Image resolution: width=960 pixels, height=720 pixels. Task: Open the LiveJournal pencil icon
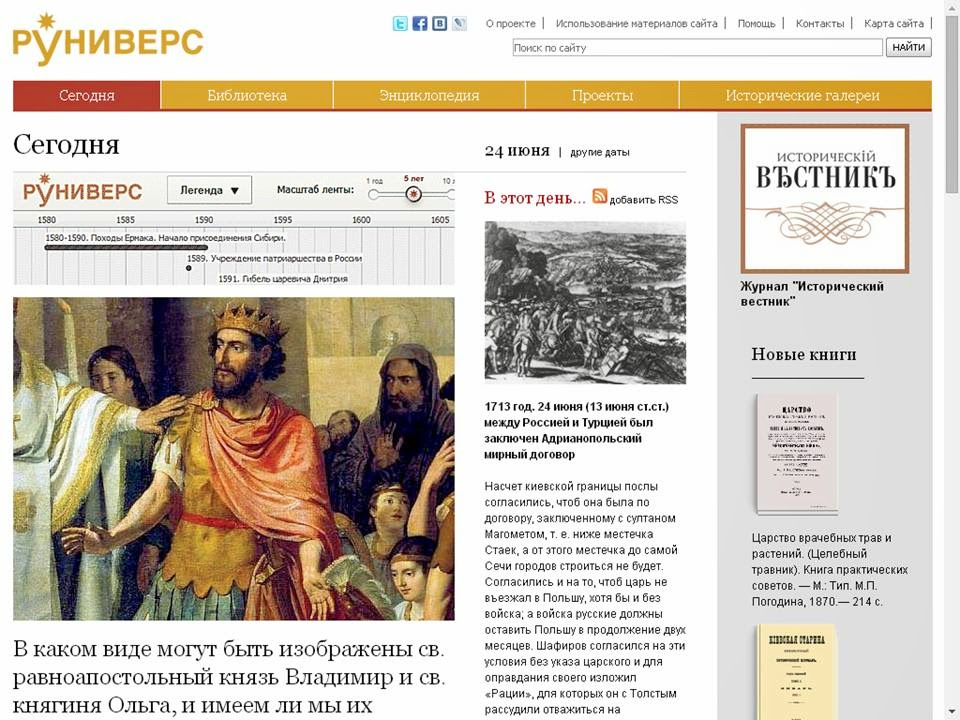tap(459, 24)
